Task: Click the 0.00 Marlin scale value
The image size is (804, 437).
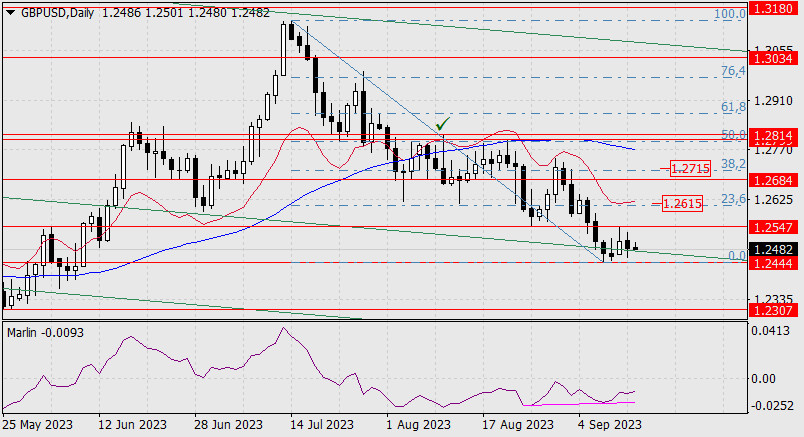Action: click(x=763, y=379)
